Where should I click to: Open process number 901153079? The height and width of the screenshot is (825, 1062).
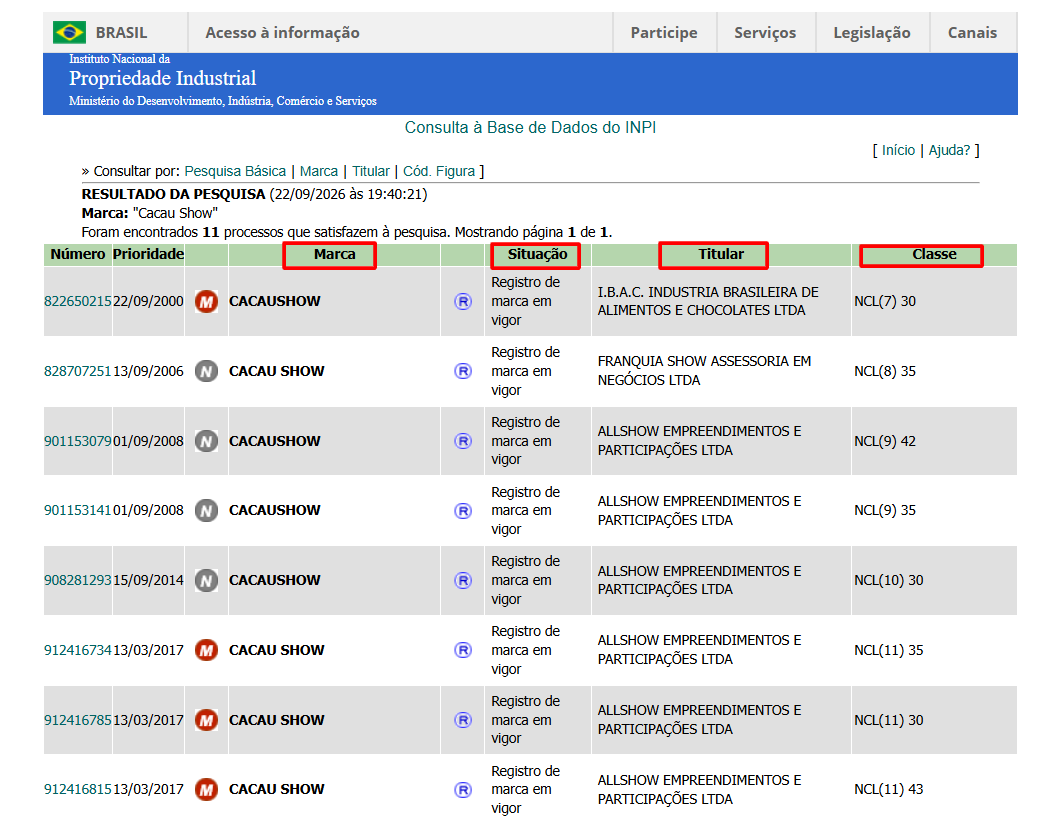[77, 441]
